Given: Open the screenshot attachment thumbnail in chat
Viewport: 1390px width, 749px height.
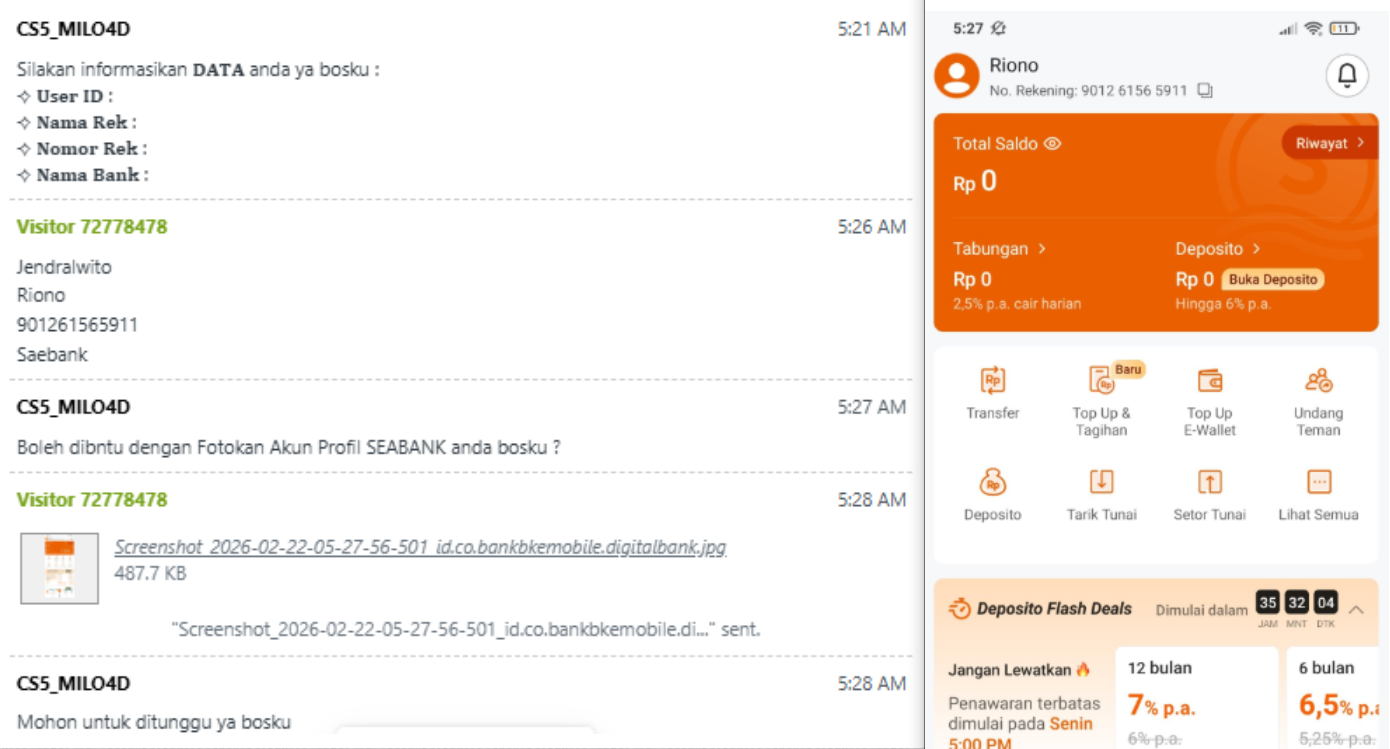Looking at the screenshot, I should [60, 568].
